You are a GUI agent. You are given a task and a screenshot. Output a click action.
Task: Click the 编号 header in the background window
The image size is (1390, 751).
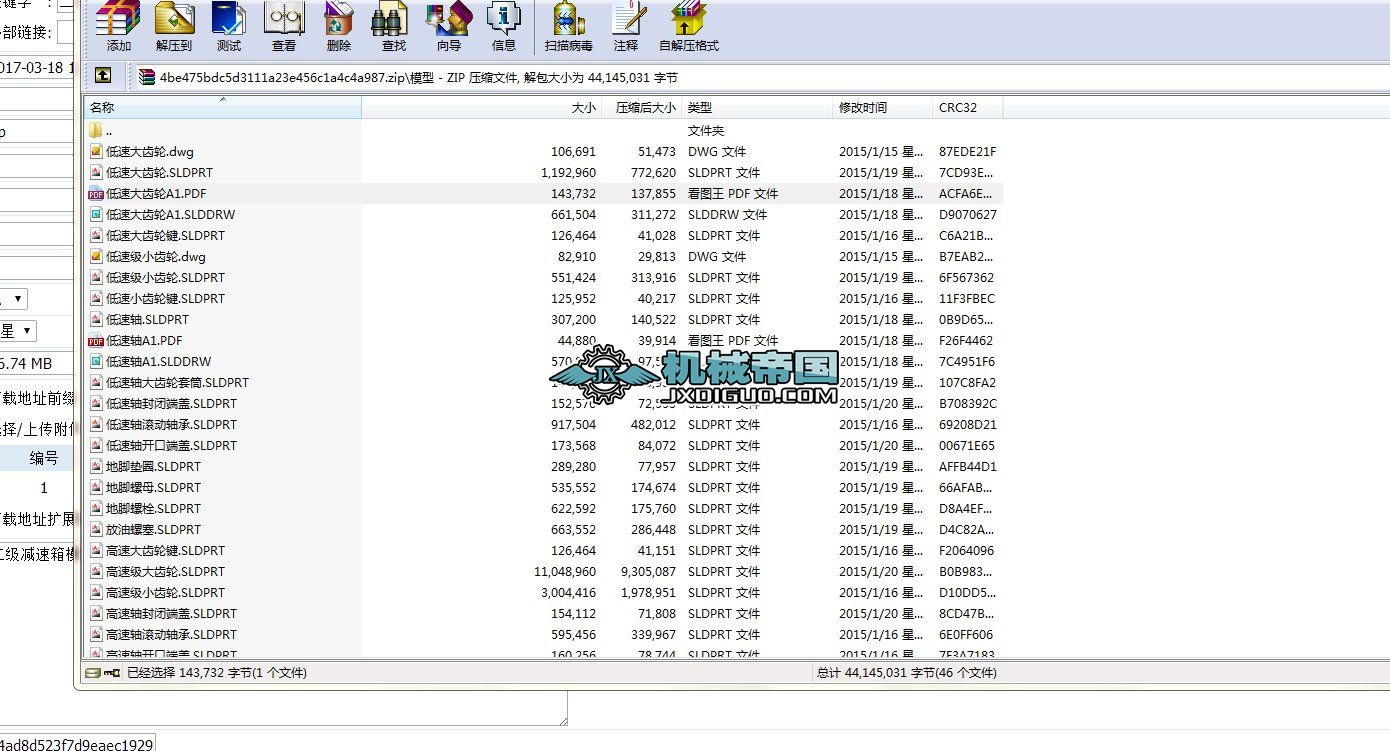pos(44,458)
